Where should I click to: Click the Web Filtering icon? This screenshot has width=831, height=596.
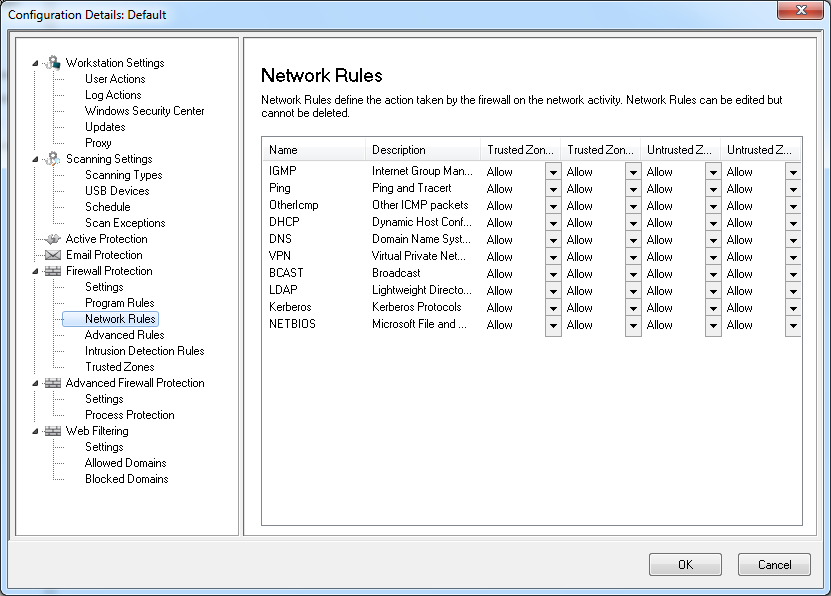click(x=53, y=431)
